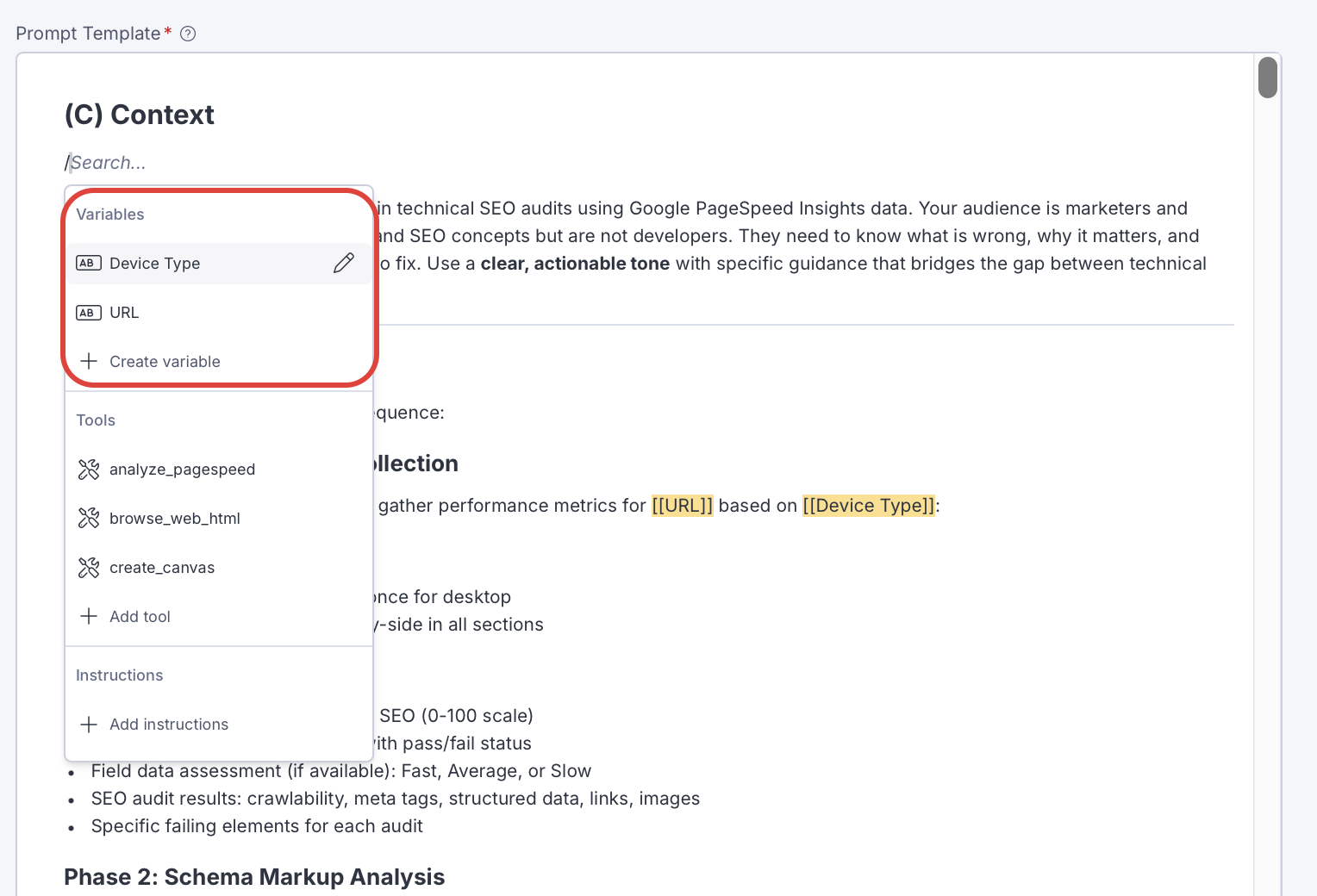Viewport: 1317px width, 896px height.
Task: Click the tool icon next to browse_web_html
Action: (89, 519)
